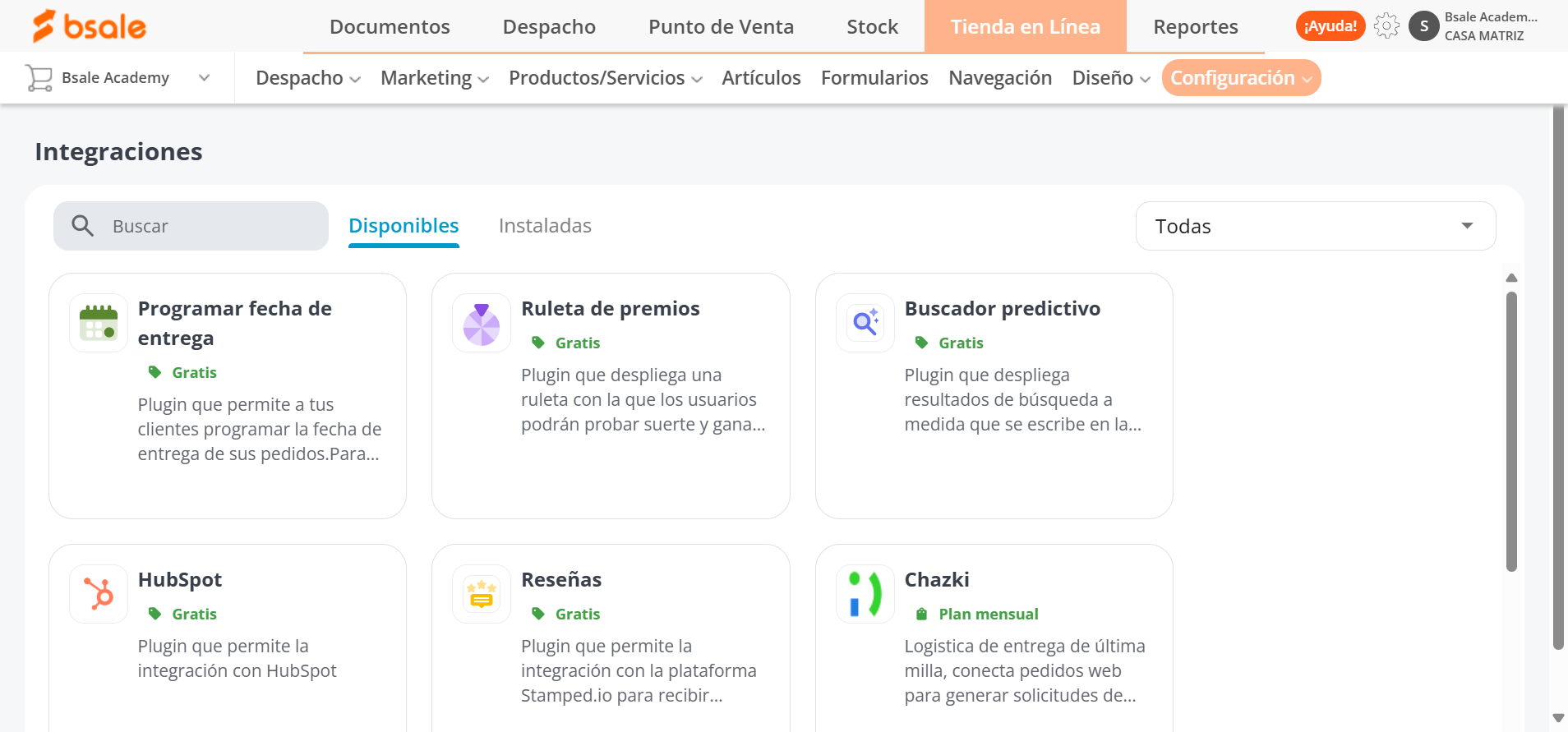Click the Chazki description text
This screenshot has height=732, width=1568.
coord(1025,670)
